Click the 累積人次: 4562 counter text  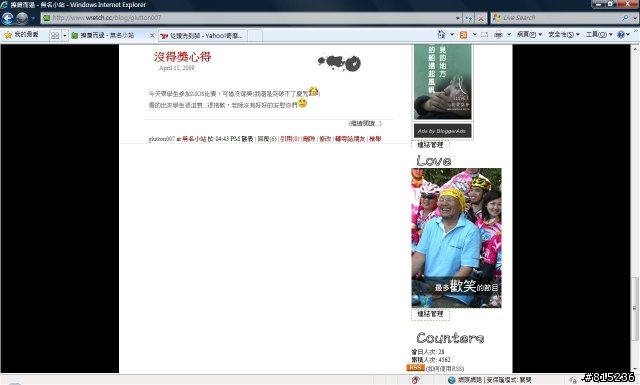[x=431, y=360]
